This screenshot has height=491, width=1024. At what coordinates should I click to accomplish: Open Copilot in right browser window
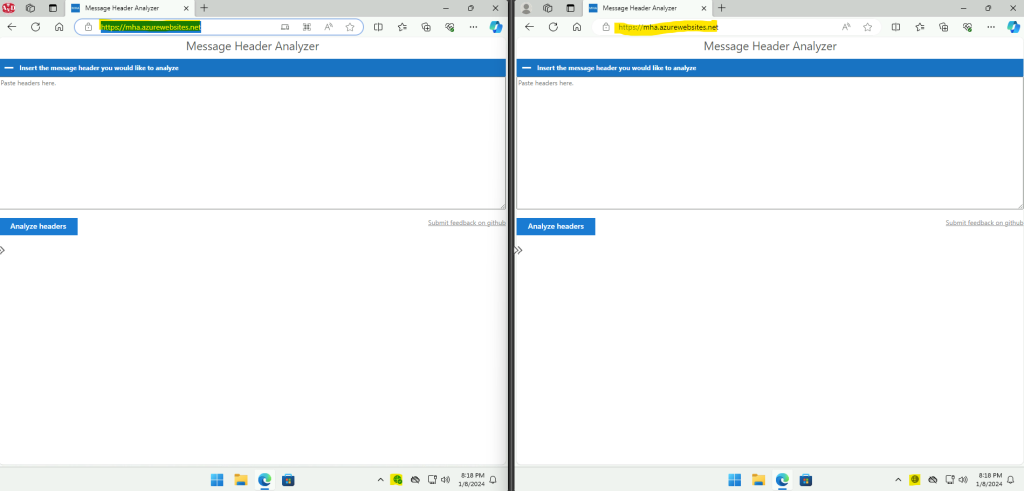point(1014,27)
